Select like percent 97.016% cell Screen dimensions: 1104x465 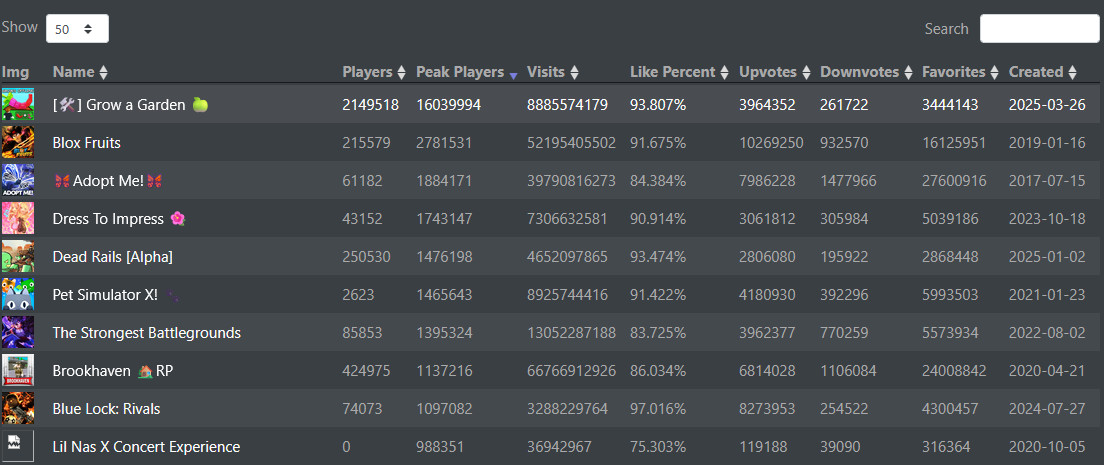coord(658,409)
